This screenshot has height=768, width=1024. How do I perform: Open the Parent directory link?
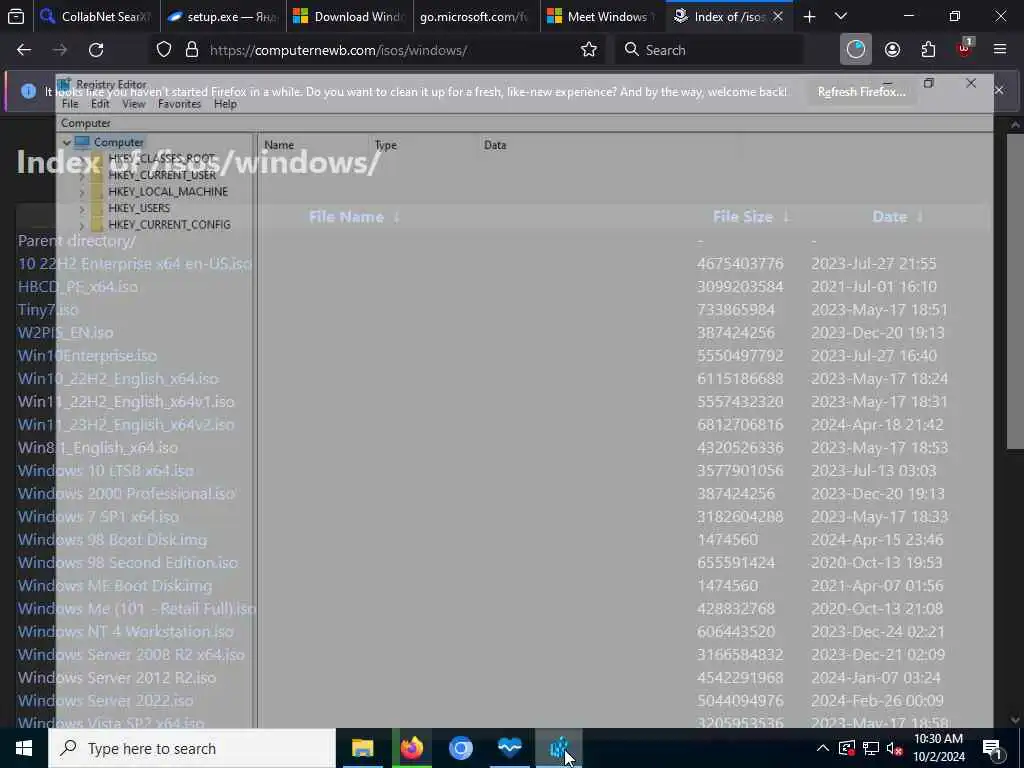tap(76, 241)
